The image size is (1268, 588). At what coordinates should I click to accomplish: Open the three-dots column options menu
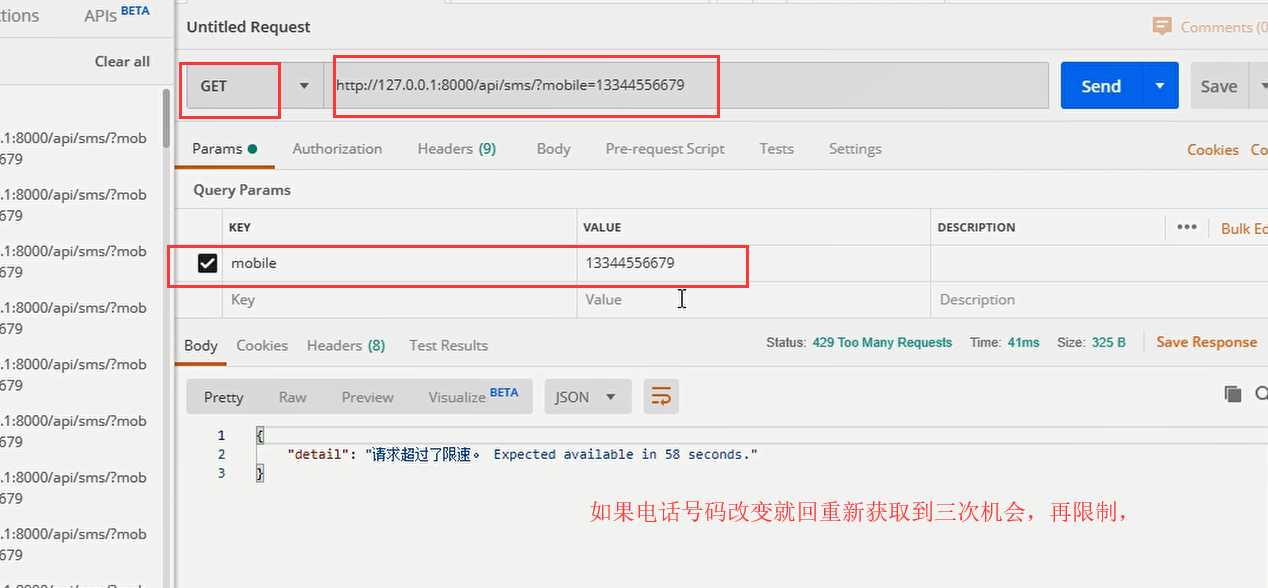pyautogui.click(x=1187, y=227)
